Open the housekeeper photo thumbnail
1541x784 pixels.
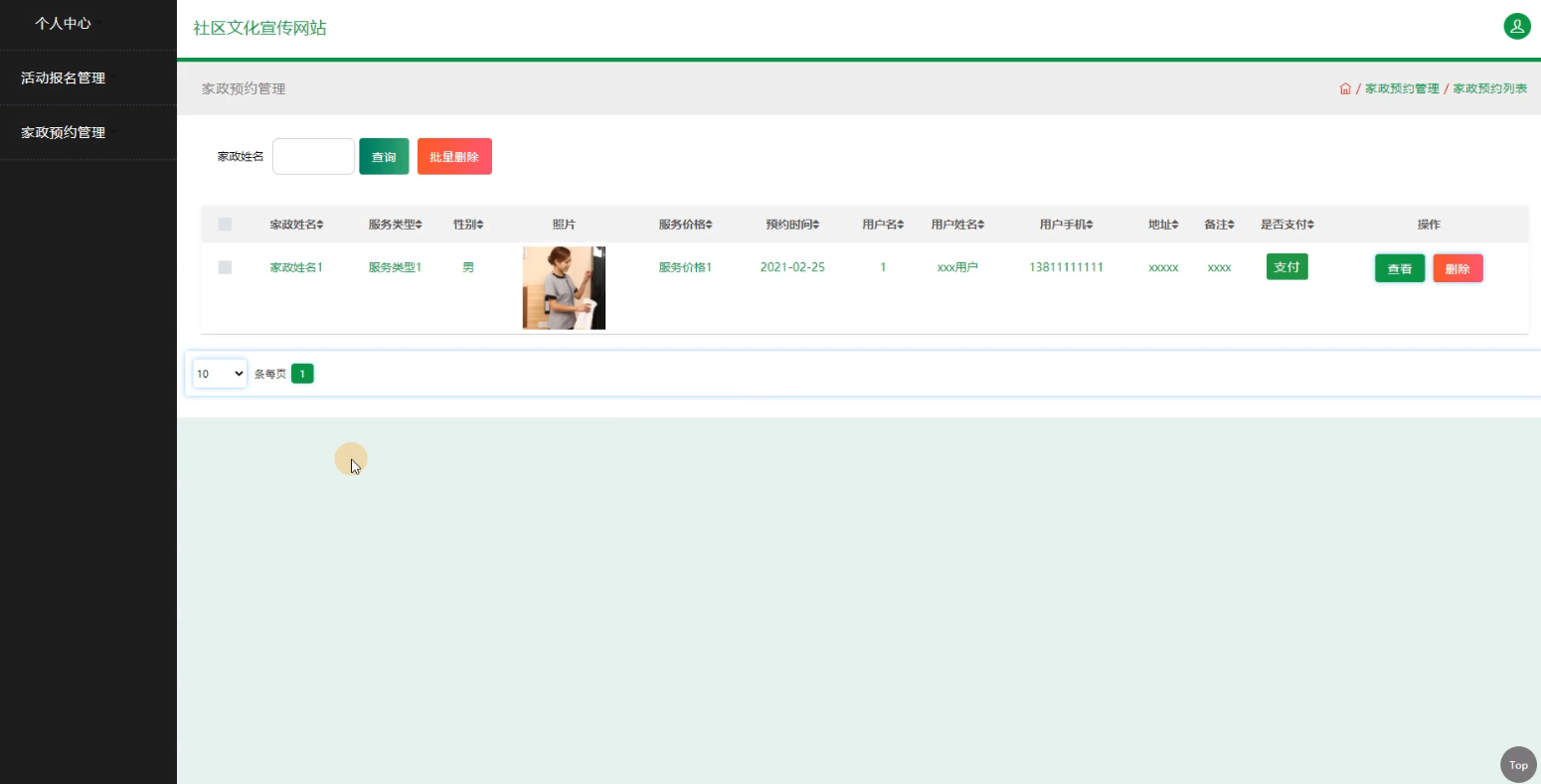[x=564, y=288]
